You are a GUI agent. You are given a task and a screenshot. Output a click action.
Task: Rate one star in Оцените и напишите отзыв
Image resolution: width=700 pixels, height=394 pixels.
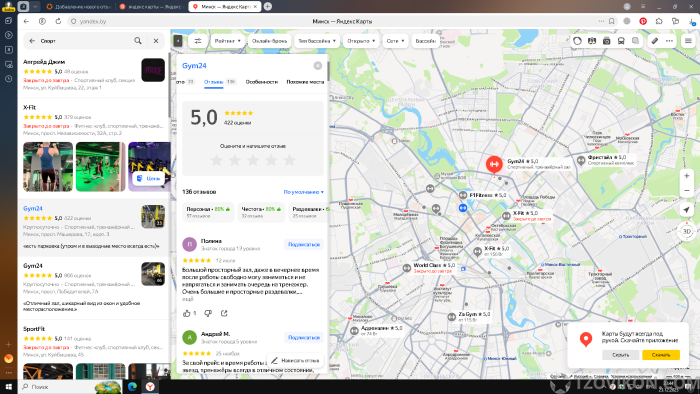click(x=217, y=160)
